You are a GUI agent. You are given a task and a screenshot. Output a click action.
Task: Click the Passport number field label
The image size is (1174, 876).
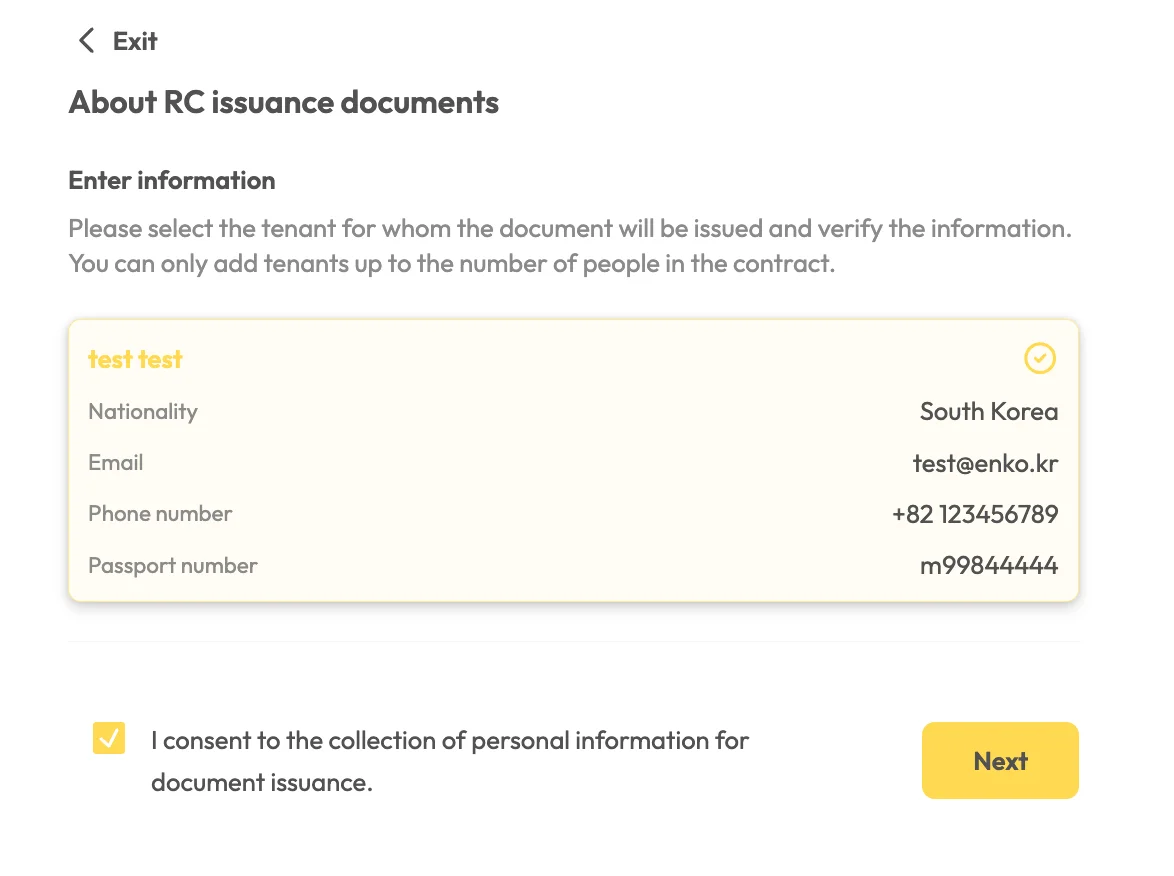click(x=173, y=566)
